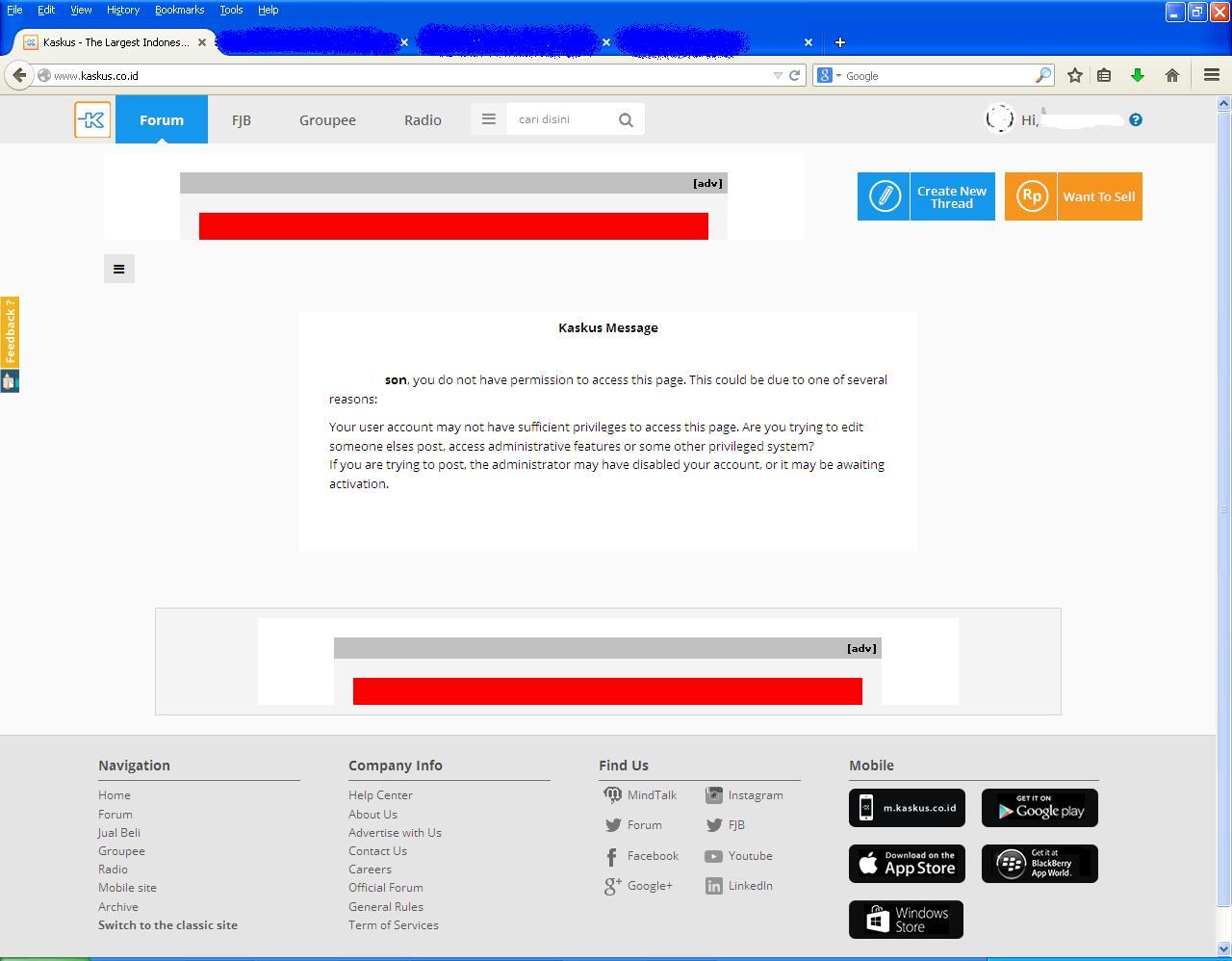Screen dimensions: 1232x961
Task: Switch to the Radio tab
Action: click(423, 119)
